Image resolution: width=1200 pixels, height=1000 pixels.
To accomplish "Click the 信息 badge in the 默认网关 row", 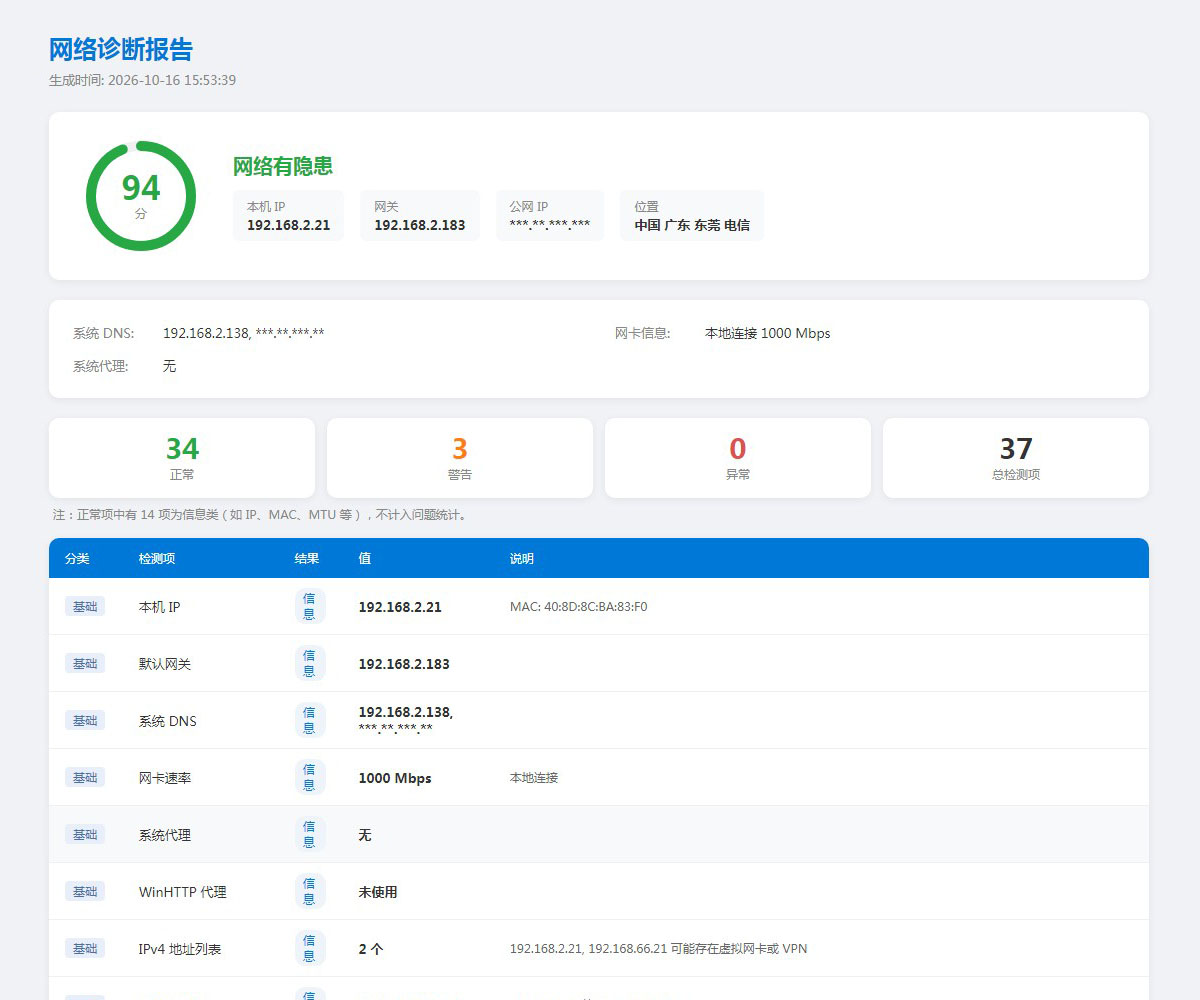I will [310, 663].
